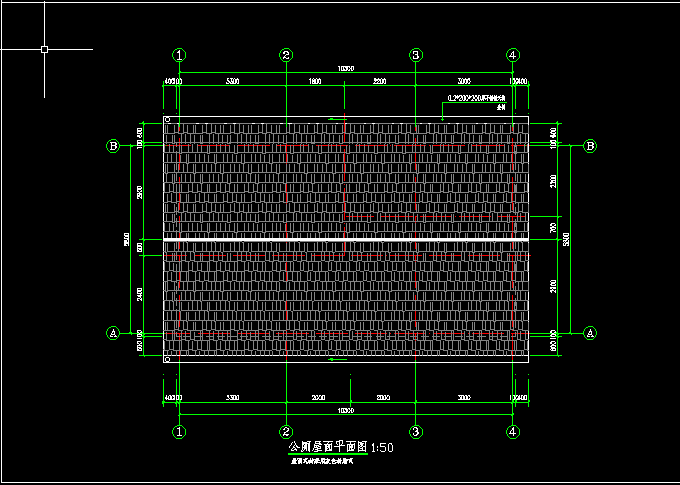Select axis bubble 3 above the plan
680x485 pixels.
(x=415, y=55)
